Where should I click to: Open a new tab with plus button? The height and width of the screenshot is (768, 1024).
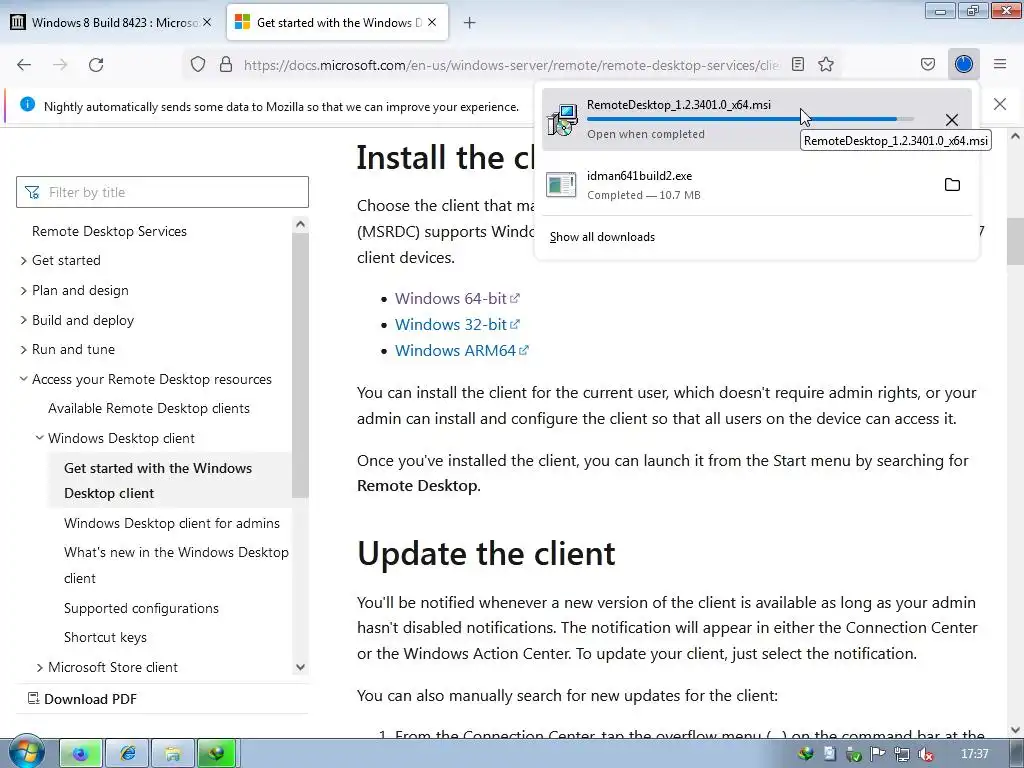coord(470,23)
